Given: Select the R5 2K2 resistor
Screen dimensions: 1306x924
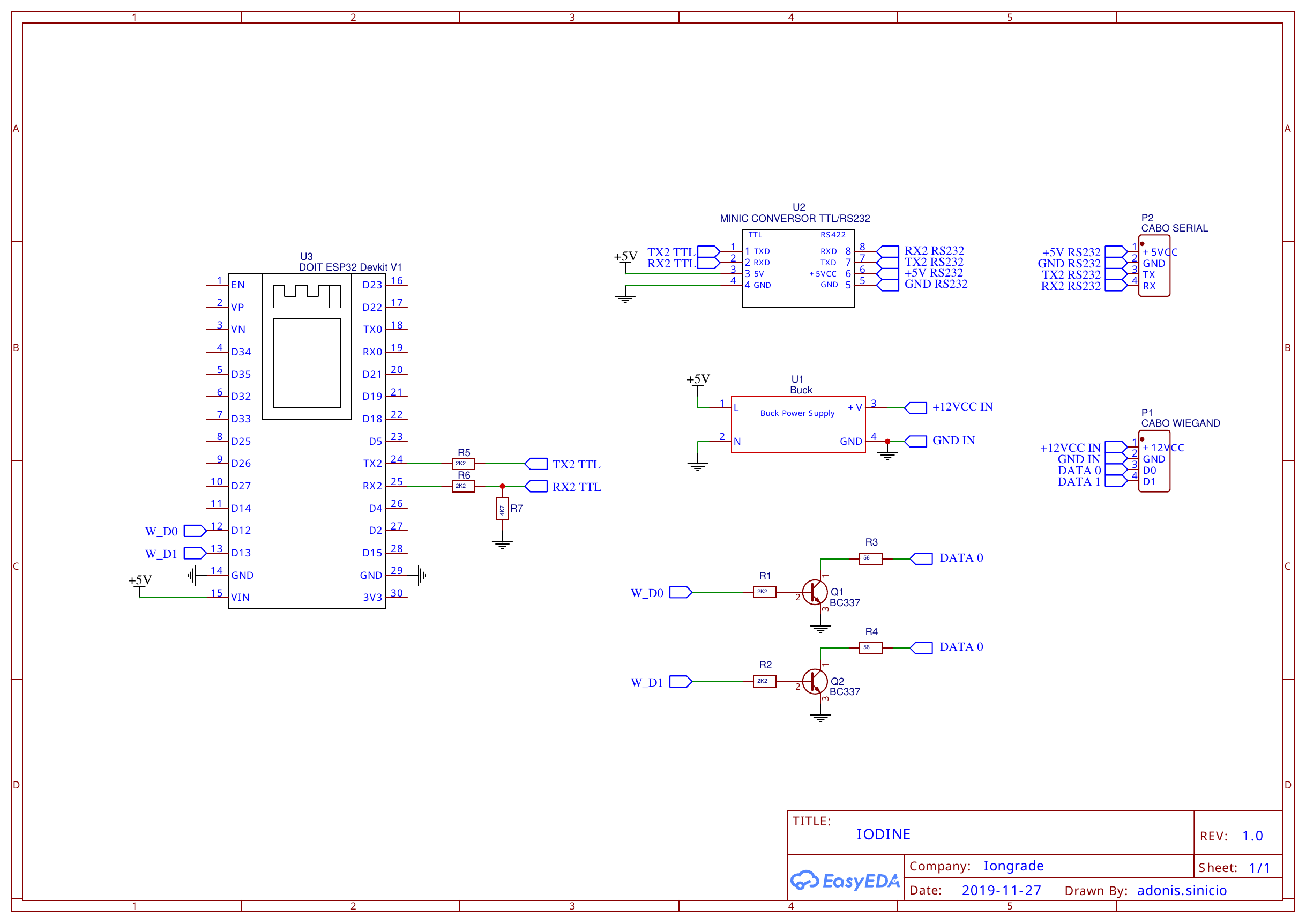Looking at the screenshot, I should [x=463, y=464].
